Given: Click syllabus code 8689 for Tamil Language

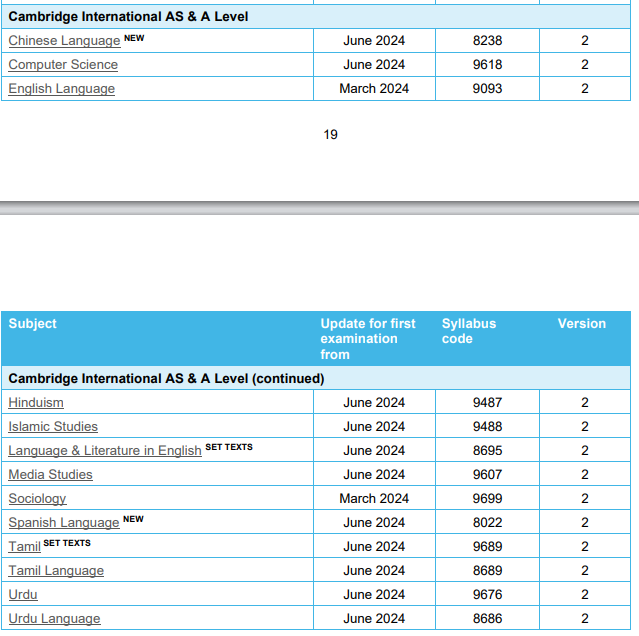Looking at the screenshot, I should [487, 571].
